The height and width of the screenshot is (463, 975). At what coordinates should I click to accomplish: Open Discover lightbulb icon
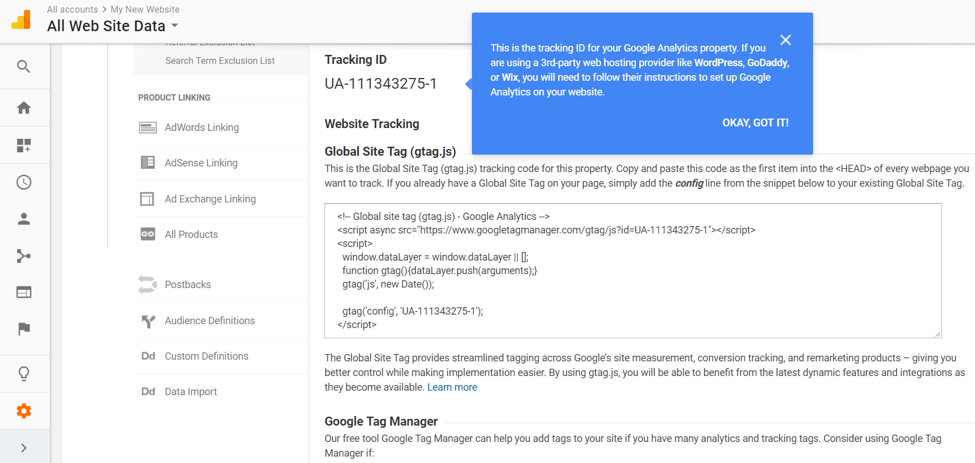24,374
